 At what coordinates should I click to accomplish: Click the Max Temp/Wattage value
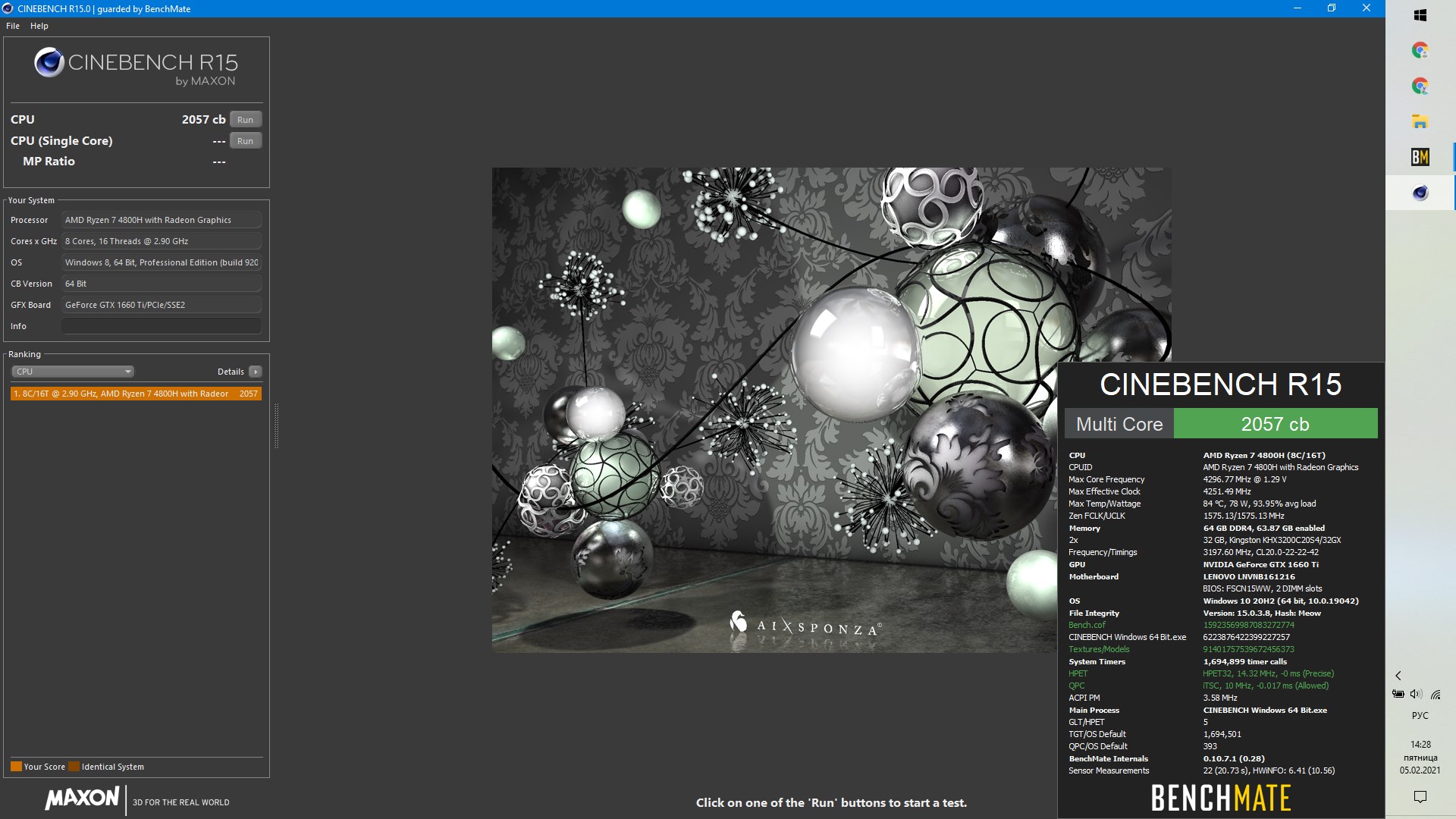[1259, 504]
